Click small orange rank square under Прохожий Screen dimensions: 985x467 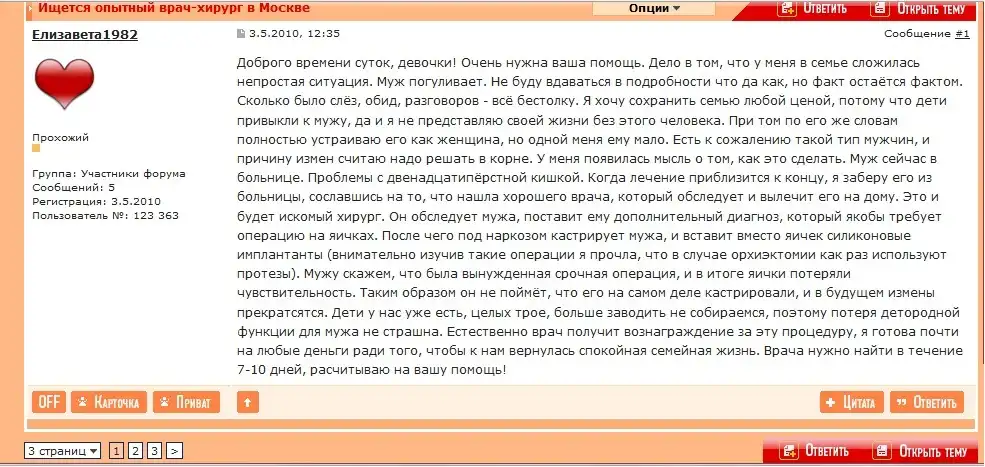[36, 148]
